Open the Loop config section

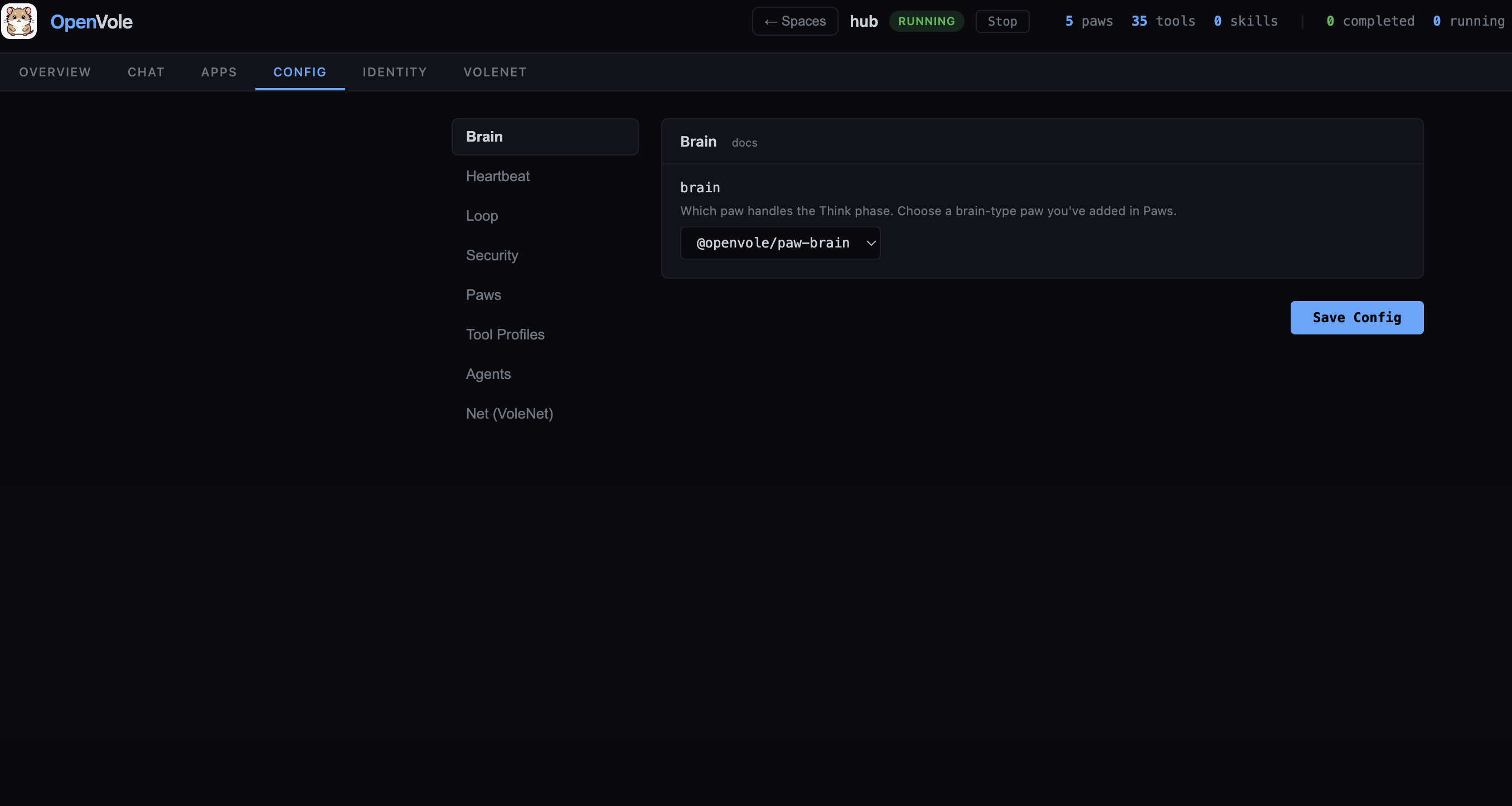(545, 216)
